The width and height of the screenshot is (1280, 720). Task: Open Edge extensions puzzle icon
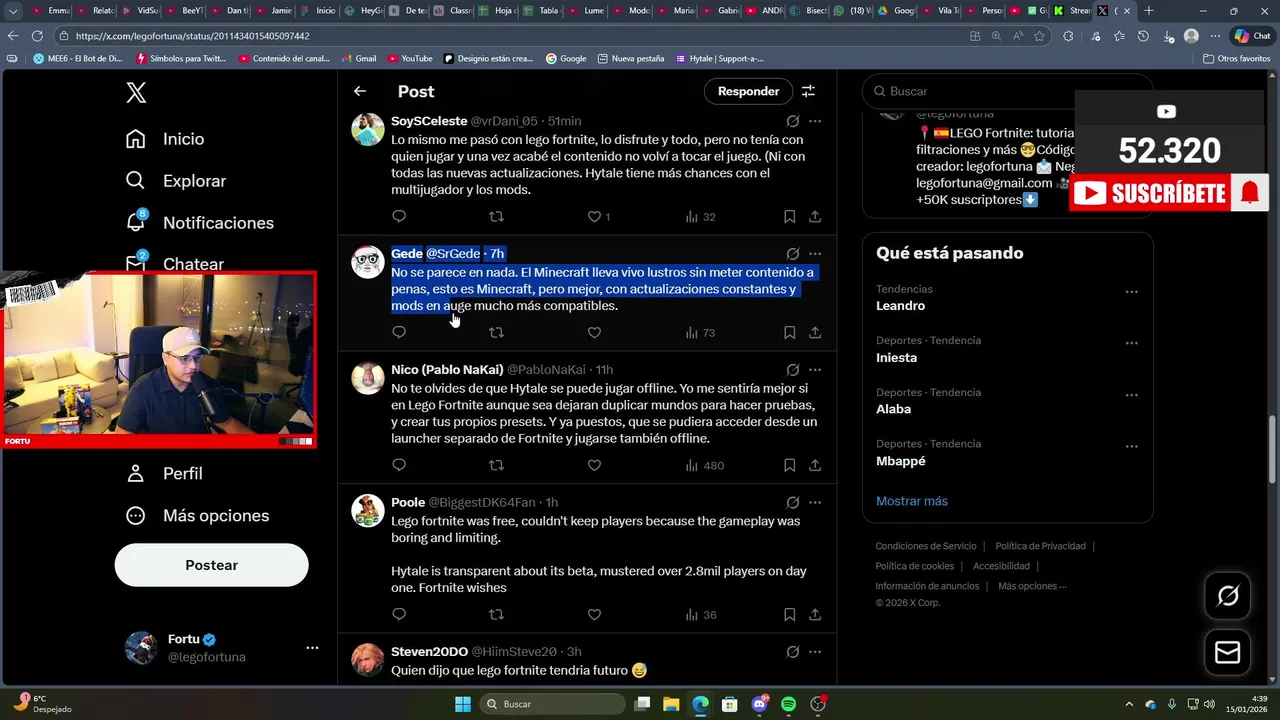[1068, 36]
